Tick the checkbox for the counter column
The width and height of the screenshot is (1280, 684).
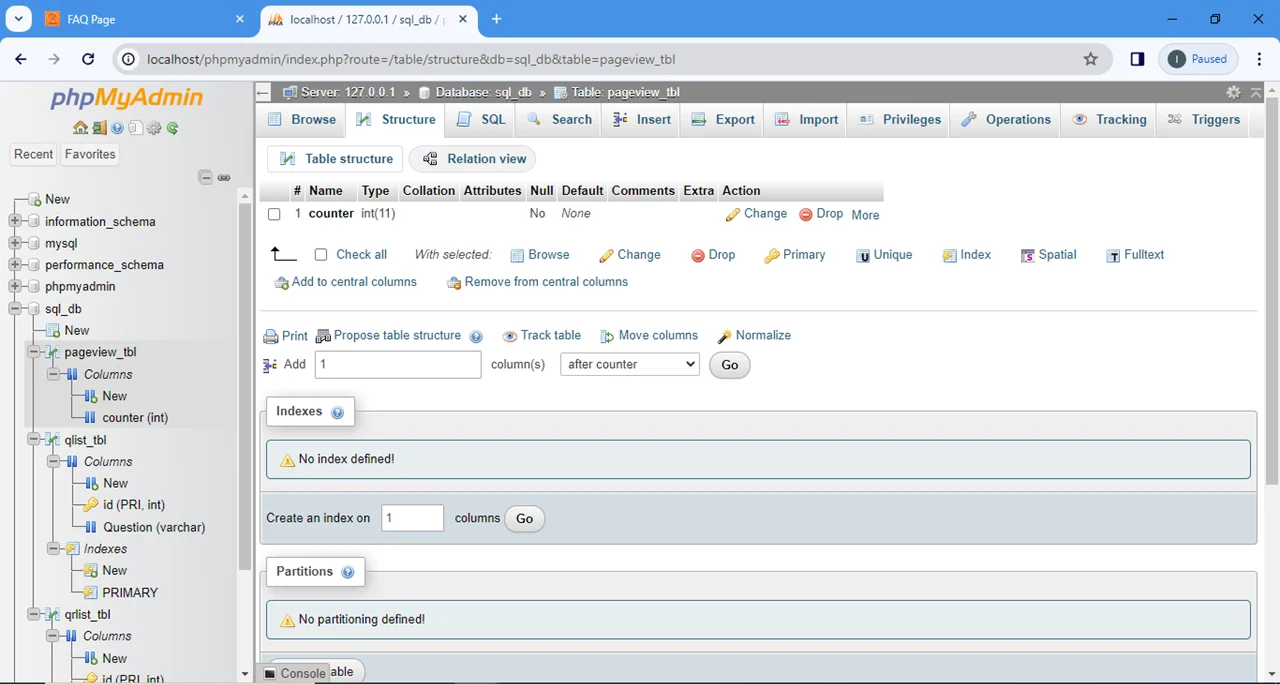[x=274, y=214]
